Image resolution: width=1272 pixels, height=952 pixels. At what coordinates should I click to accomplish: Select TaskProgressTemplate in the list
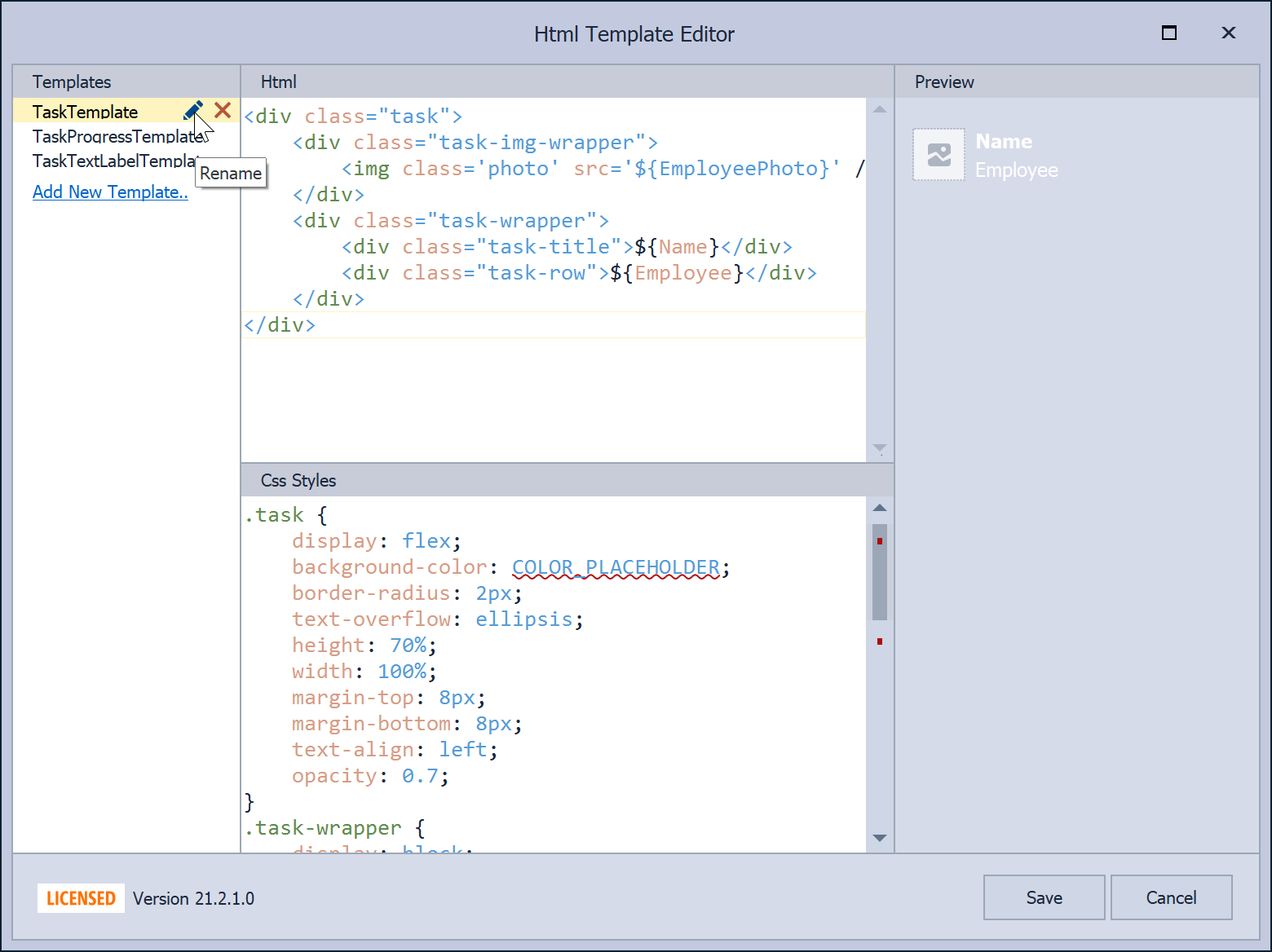tap(114, 136)
